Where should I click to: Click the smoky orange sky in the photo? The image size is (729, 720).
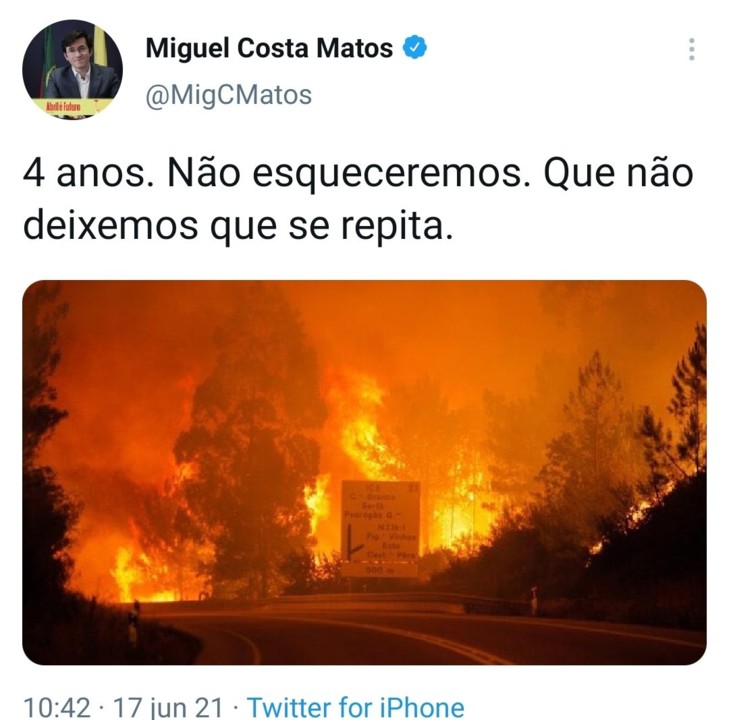(418, 325)
